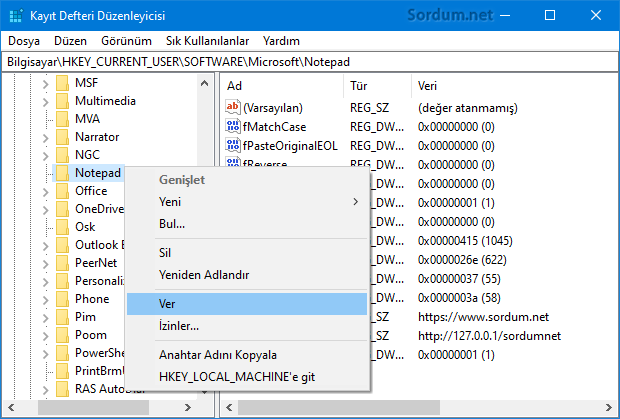Screen dimensions: 620x419
Task: Open the Dosya menu
Action: coord(23,41)
